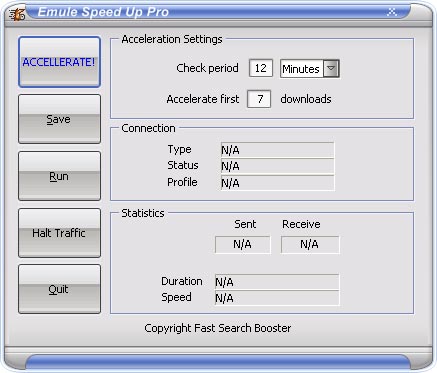The height and width of the screenshot is (373, 437).
Task: Click the Accelerate first label
Action: coord(203,99)
